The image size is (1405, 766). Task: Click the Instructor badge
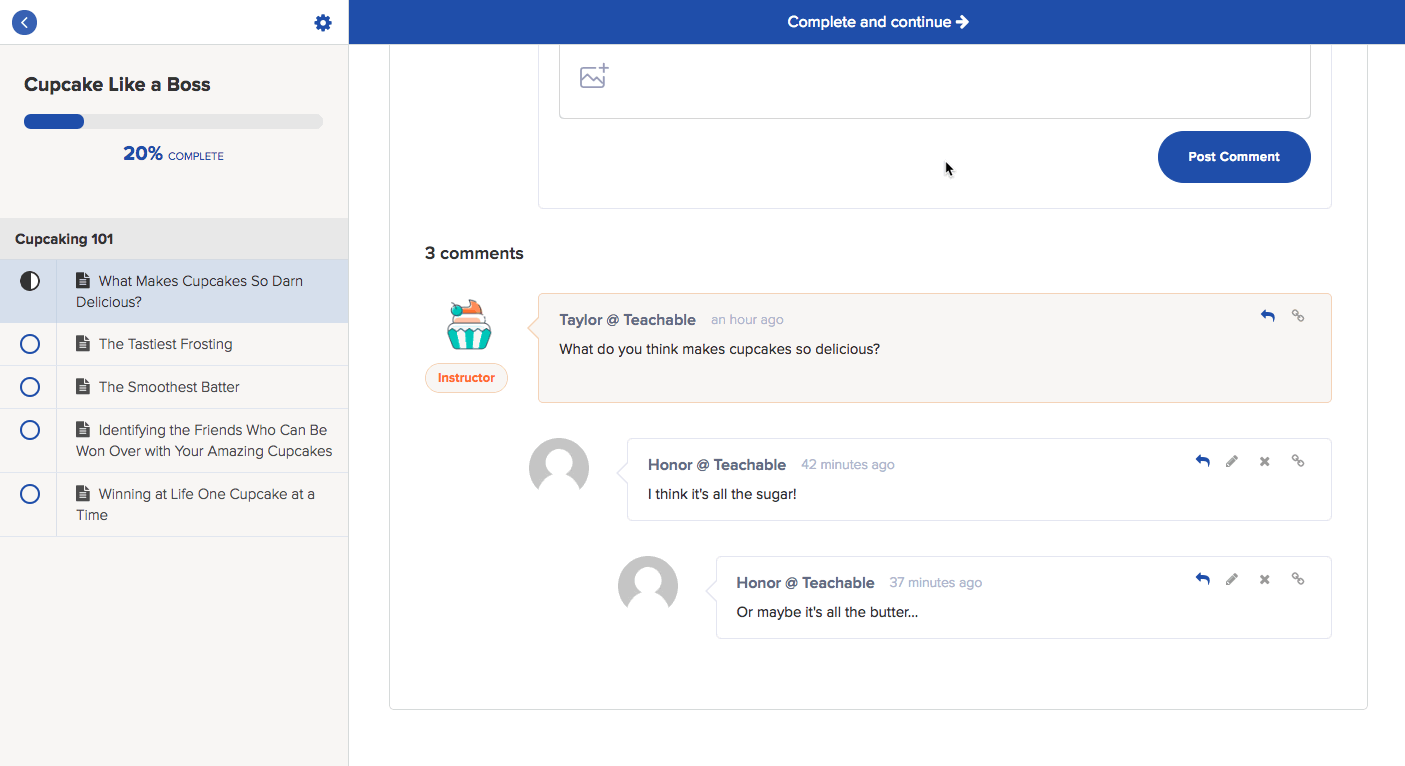pyautogui.click(x=466, y=378)
